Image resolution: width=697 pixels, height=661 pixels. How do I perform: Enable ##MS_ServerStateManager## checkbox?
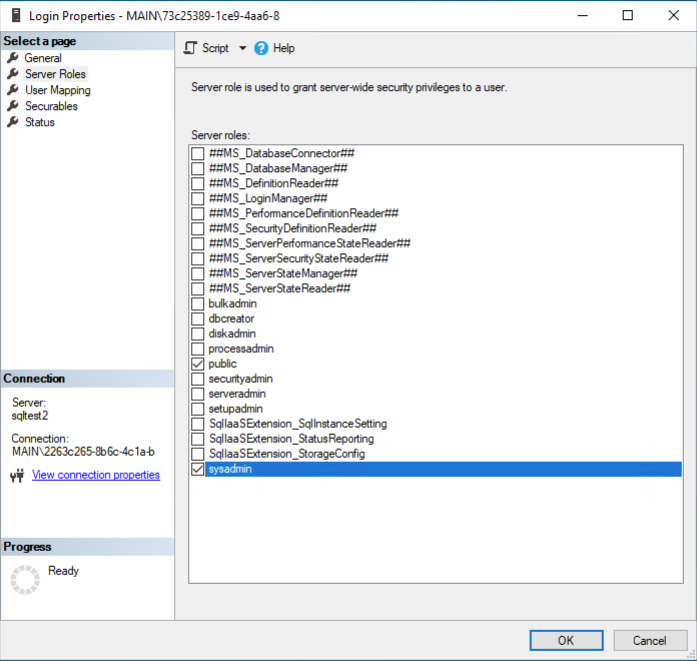click(x=197, y=273)
